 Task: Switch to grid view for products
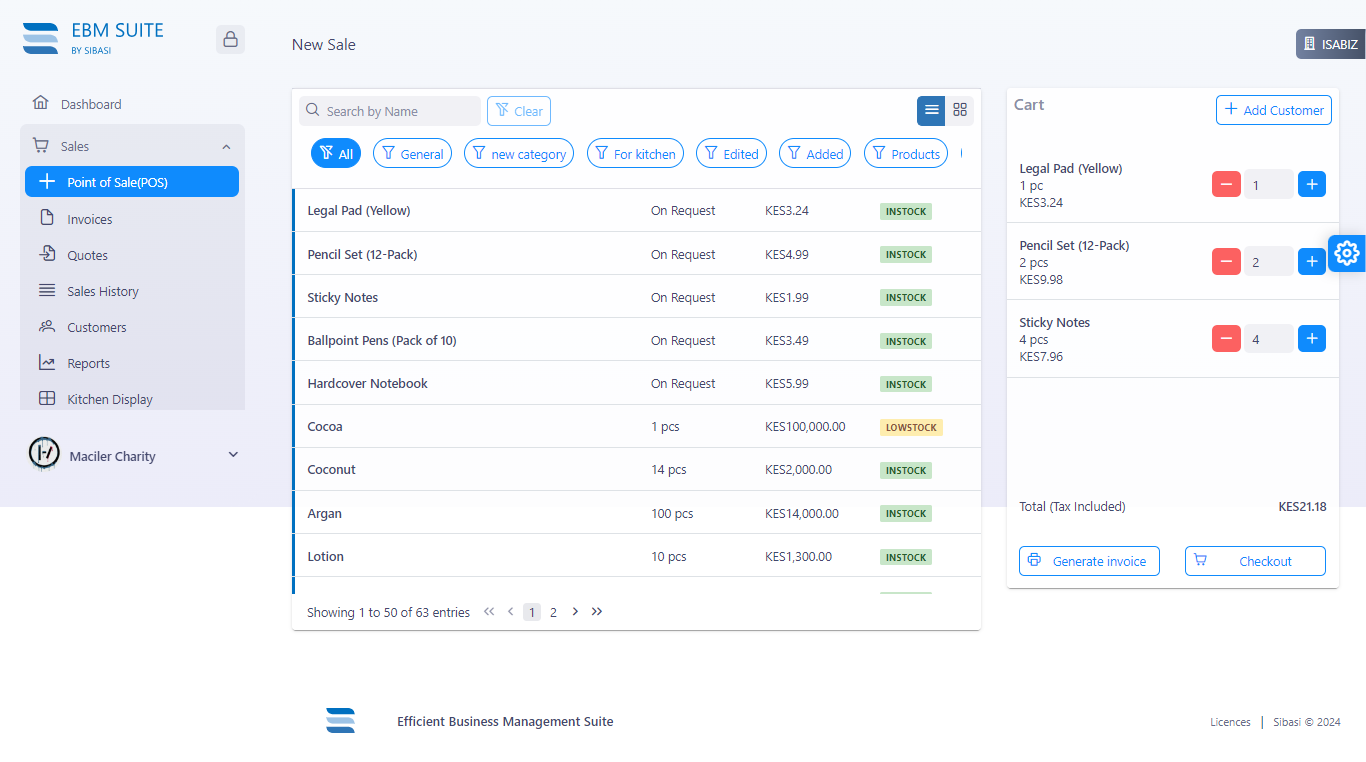(x=960, y=110)
